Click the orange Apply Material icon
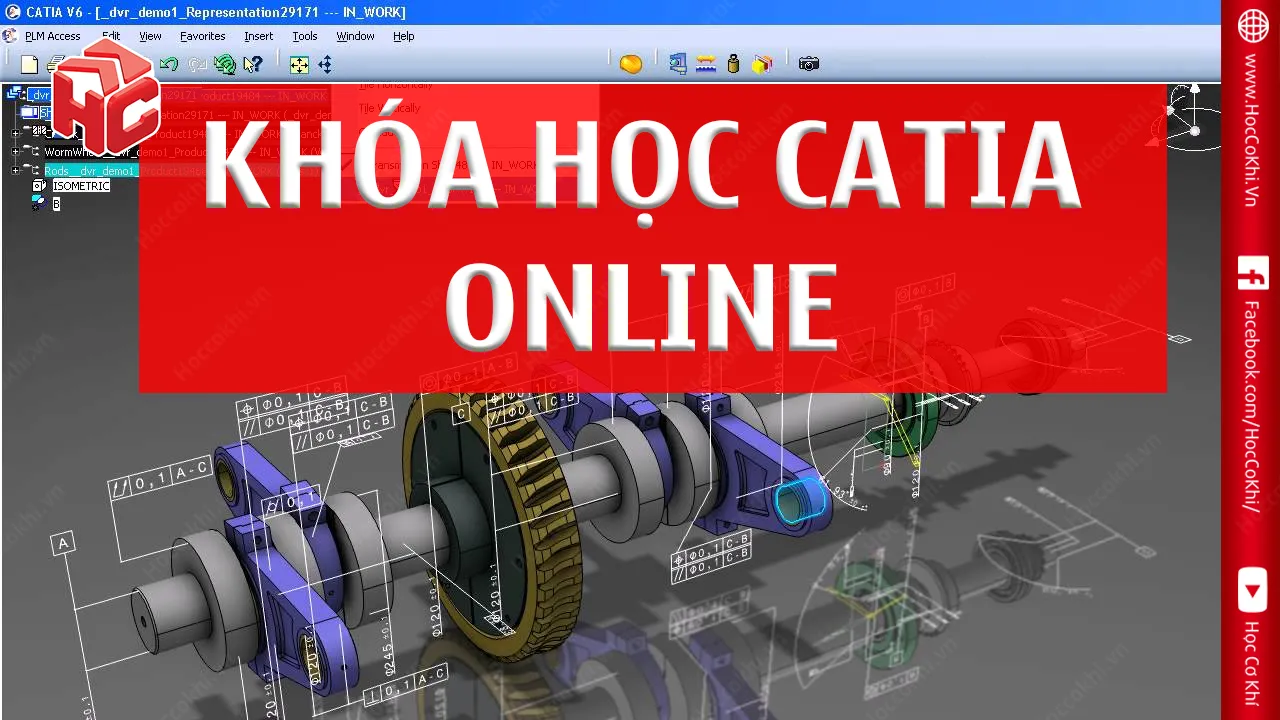Screen dimensions: 1280x720 click(631, 64)
